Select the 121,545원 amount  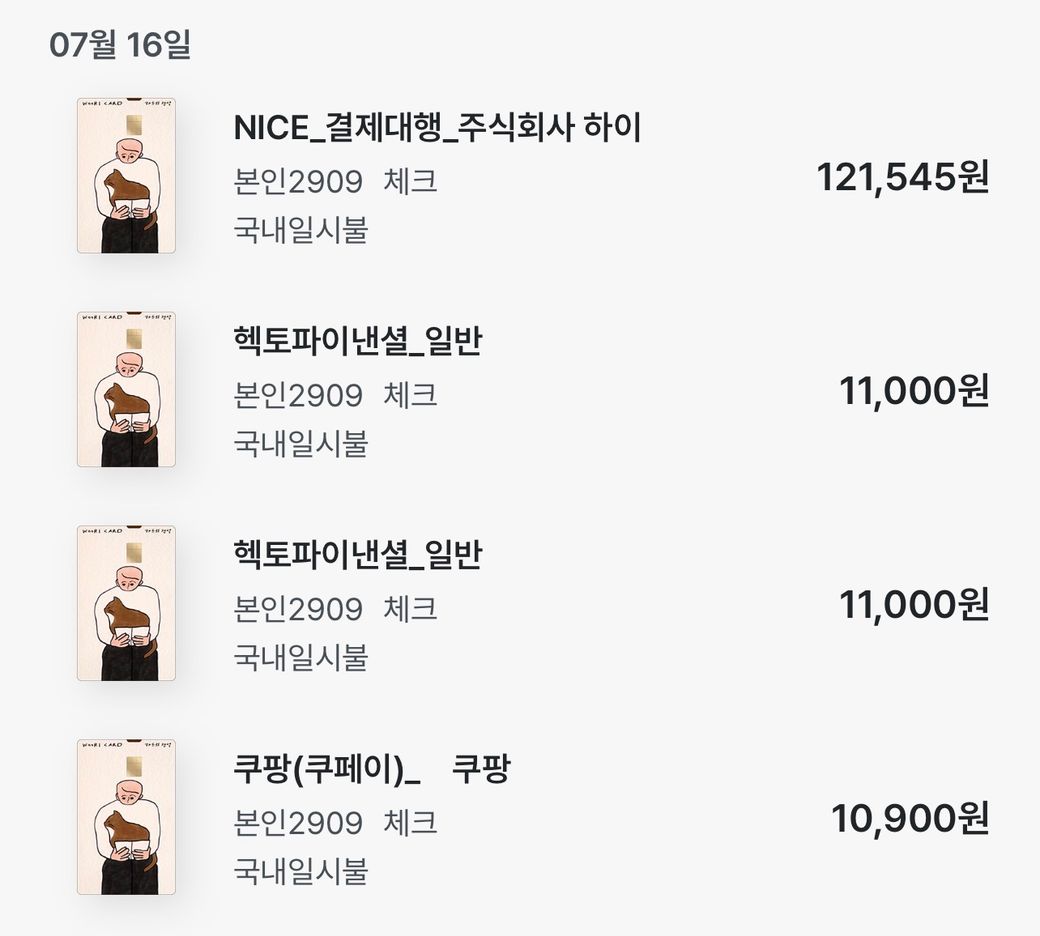(903, 177)
